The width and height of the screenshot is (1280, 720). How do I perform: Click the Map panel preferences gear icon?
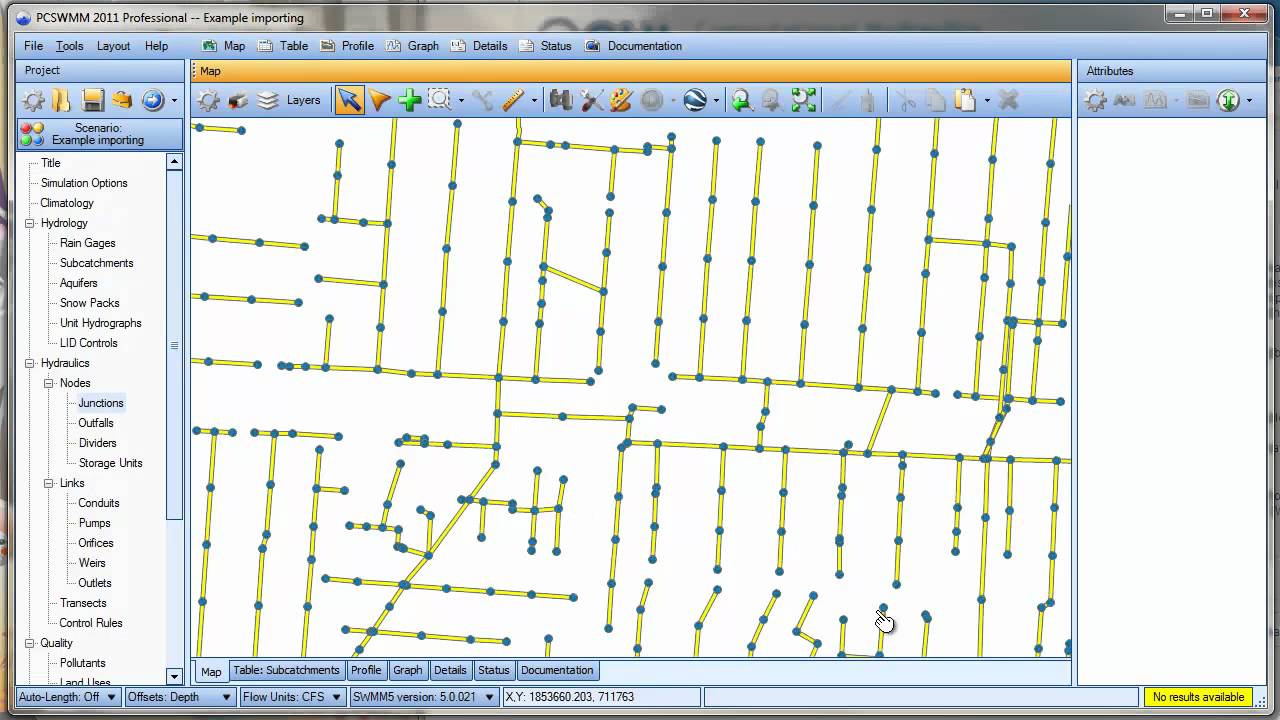click(x=208, y=100)
